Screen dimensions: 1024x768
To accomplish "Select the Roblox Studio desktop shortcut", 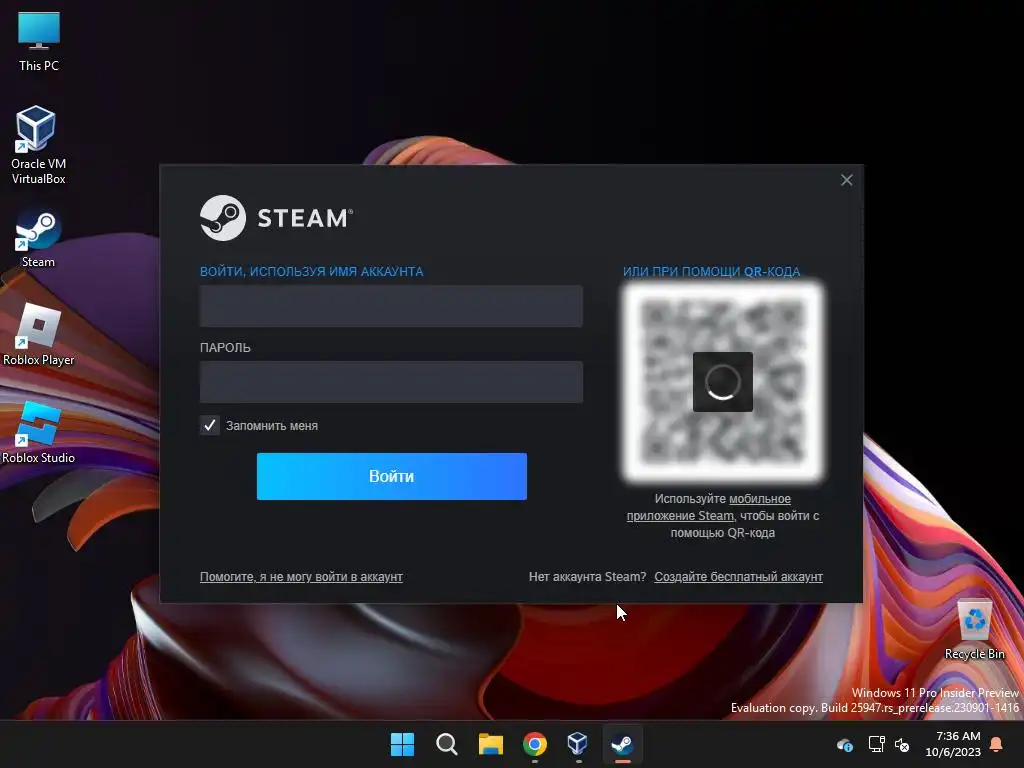I will (39, 433).
